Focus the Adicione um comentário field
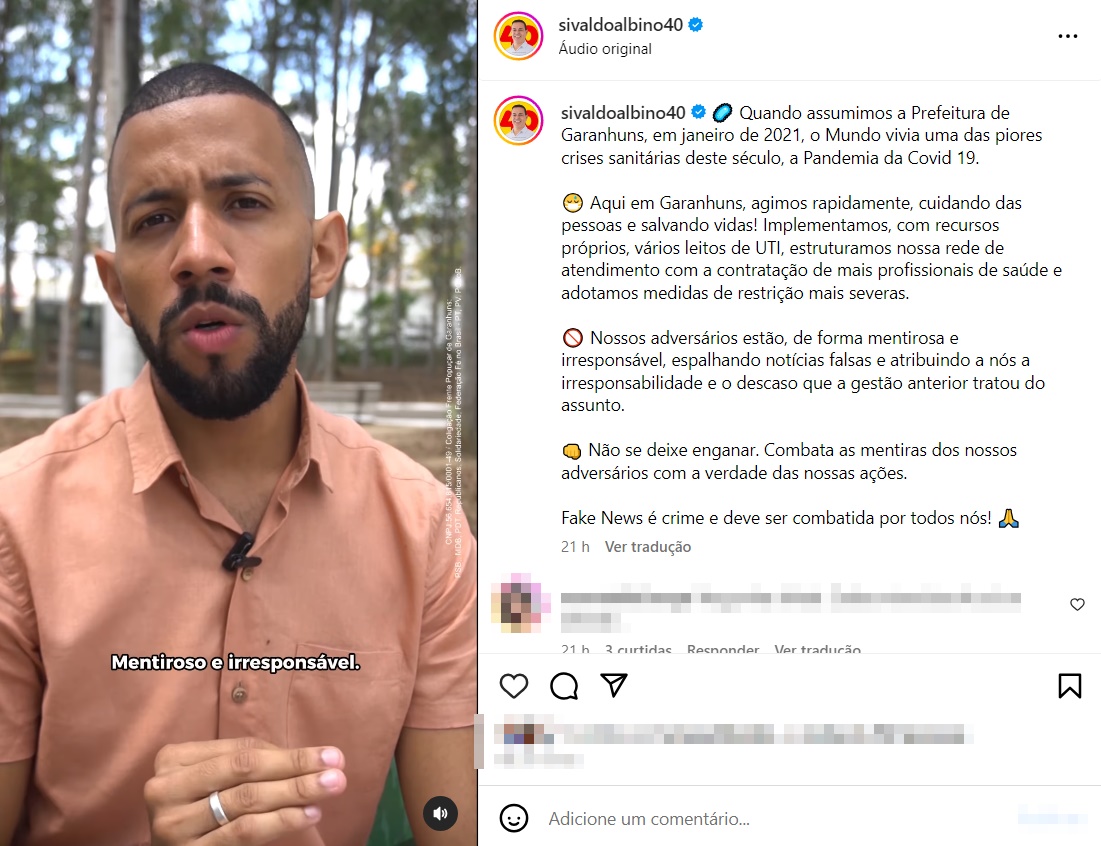The image size is (1101, 846). click(x=772, y=819)
